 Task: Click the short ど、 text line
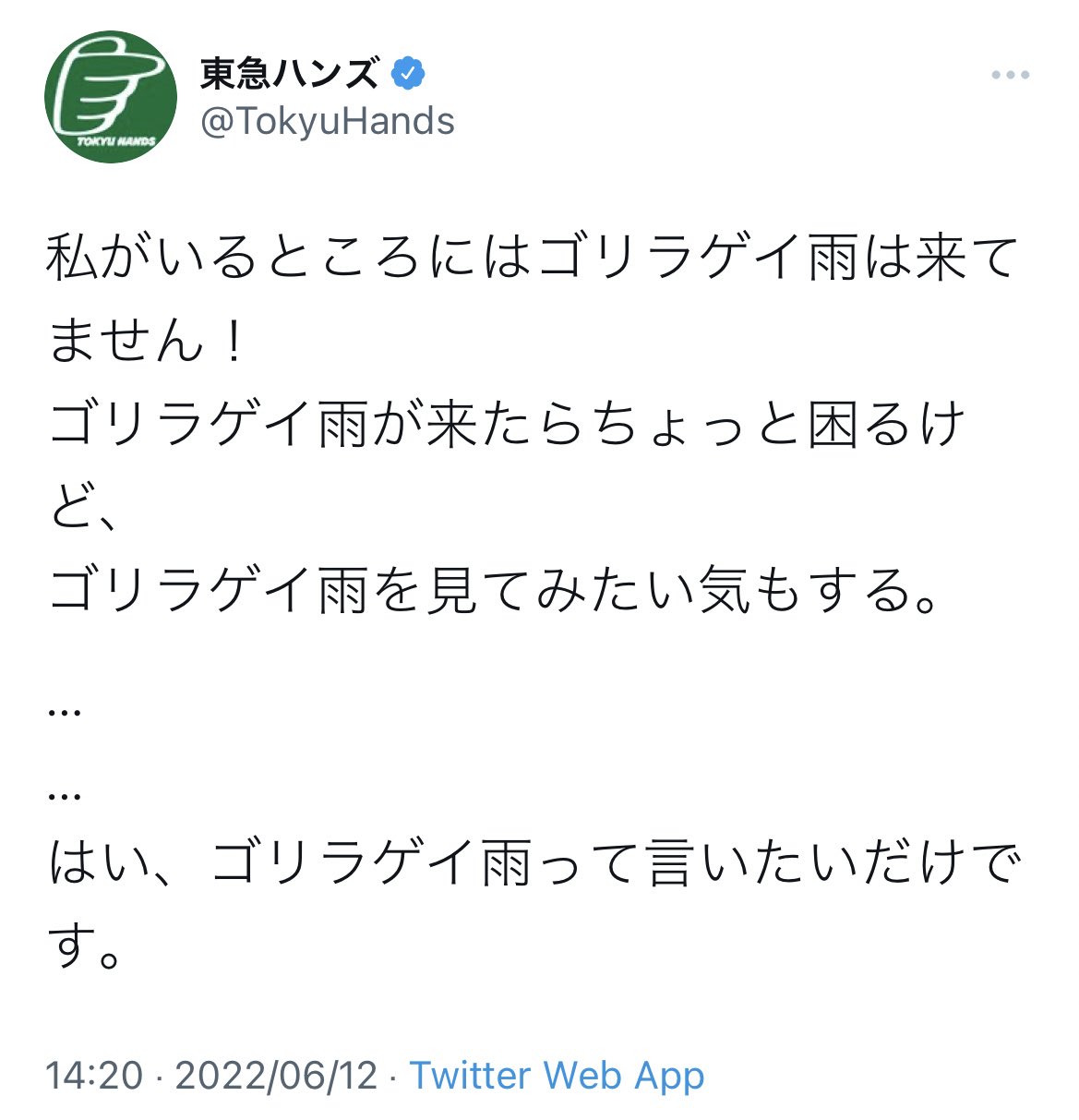82,508
